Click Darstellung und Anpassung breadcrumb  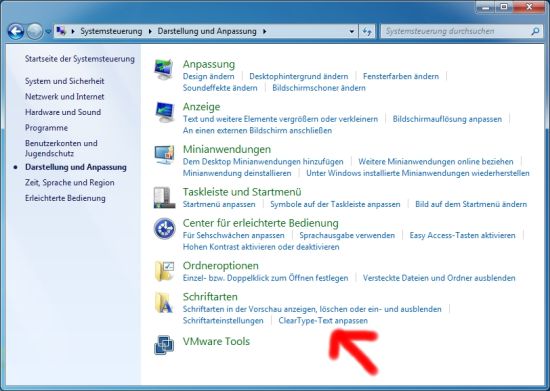tap(207, 31)
